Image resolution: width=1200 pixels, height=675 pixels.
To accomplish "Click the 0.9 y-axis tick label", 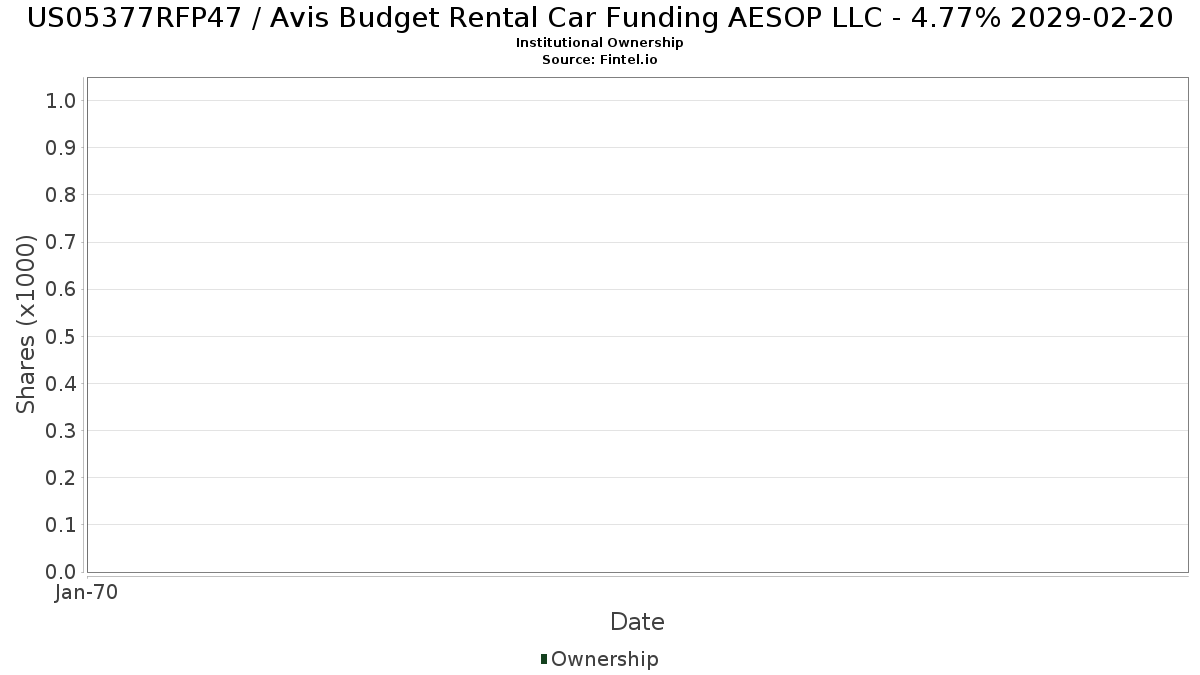I will (61, 148).
